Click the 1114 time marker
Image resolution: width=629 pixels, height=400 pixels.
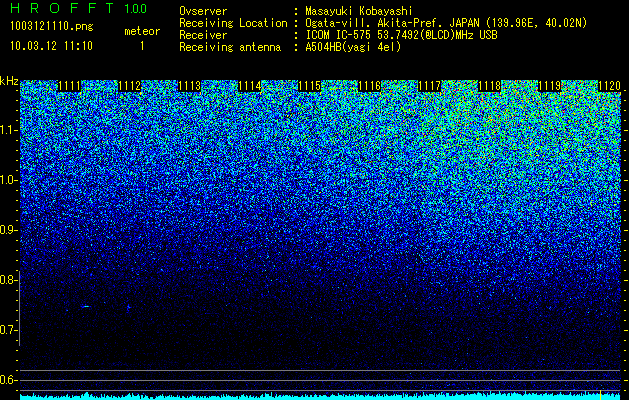point(250,86)
